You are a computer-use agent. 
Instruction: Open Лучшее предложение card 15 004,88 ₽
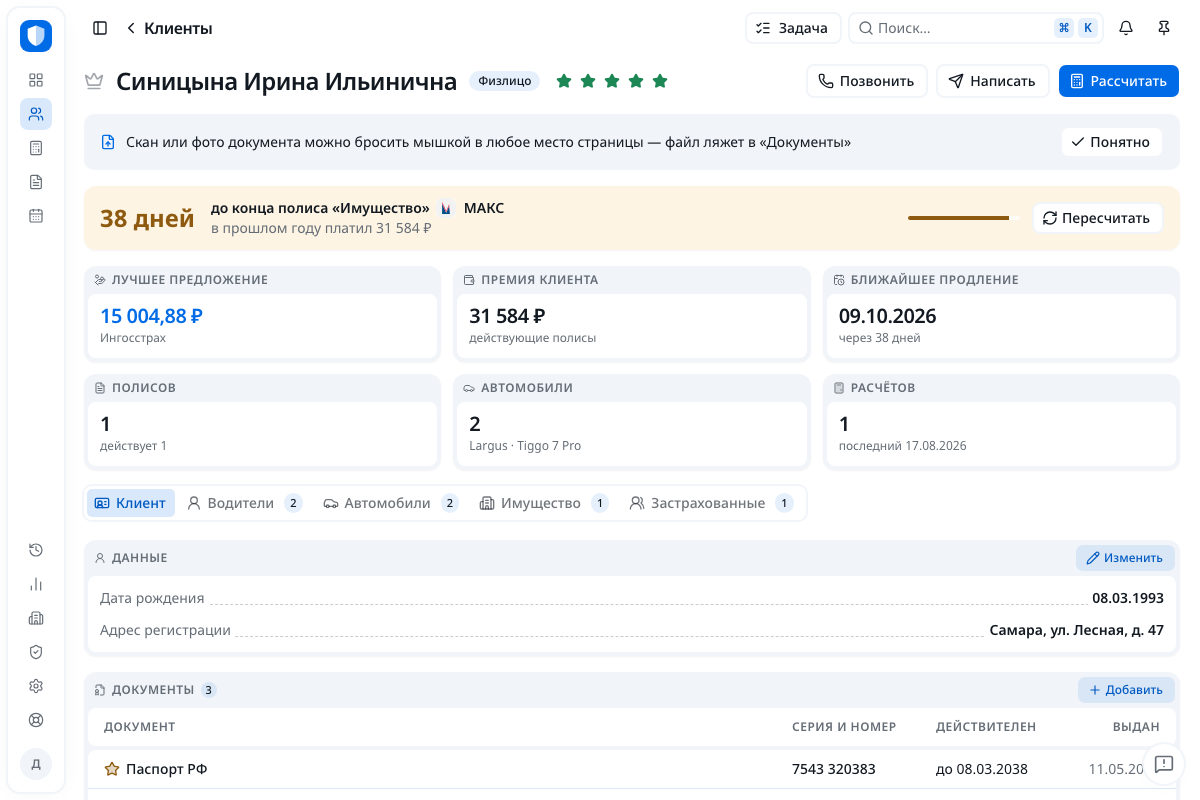tap(262, 313)
